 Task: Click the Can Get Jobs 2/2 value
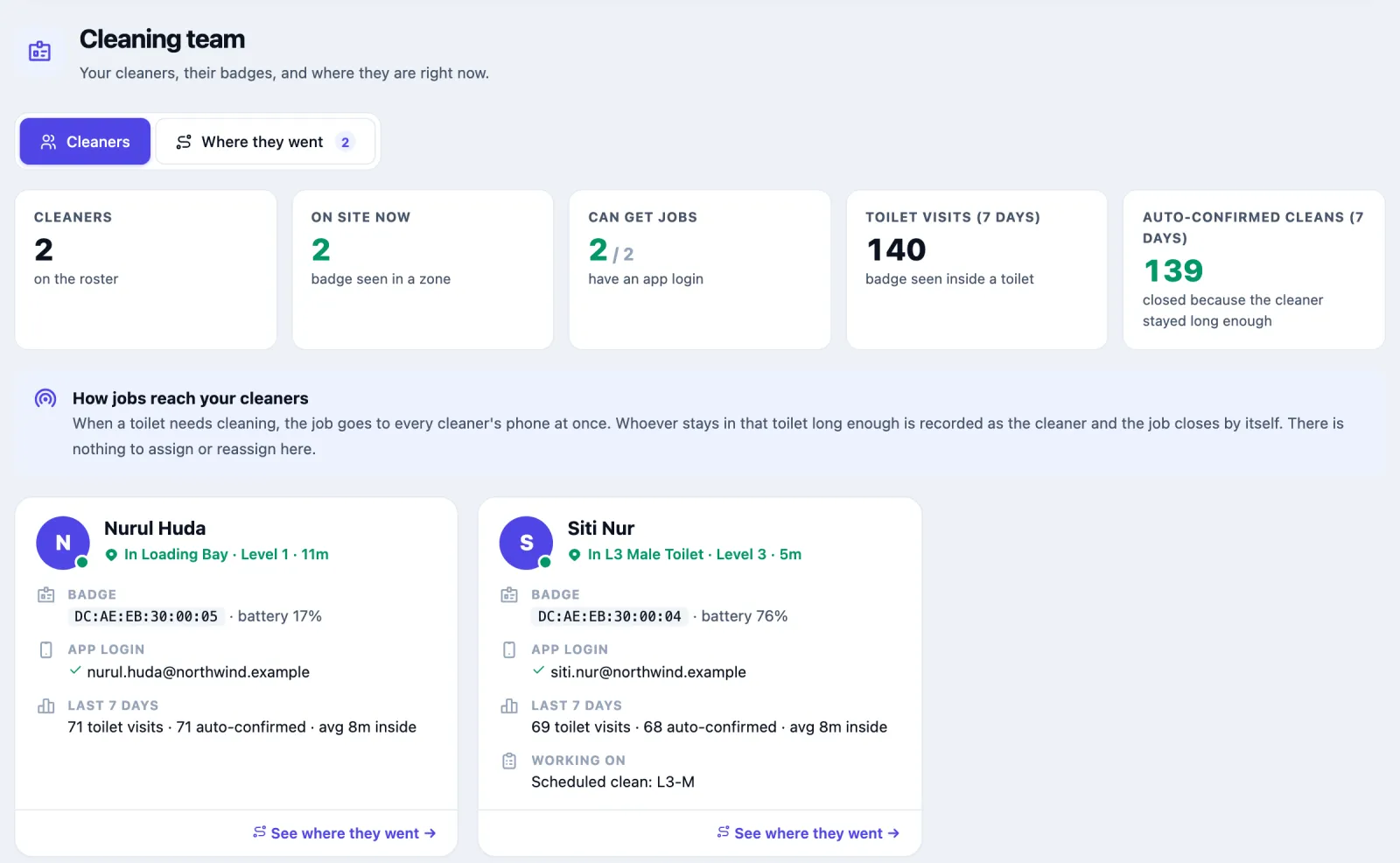pos(612,251)
